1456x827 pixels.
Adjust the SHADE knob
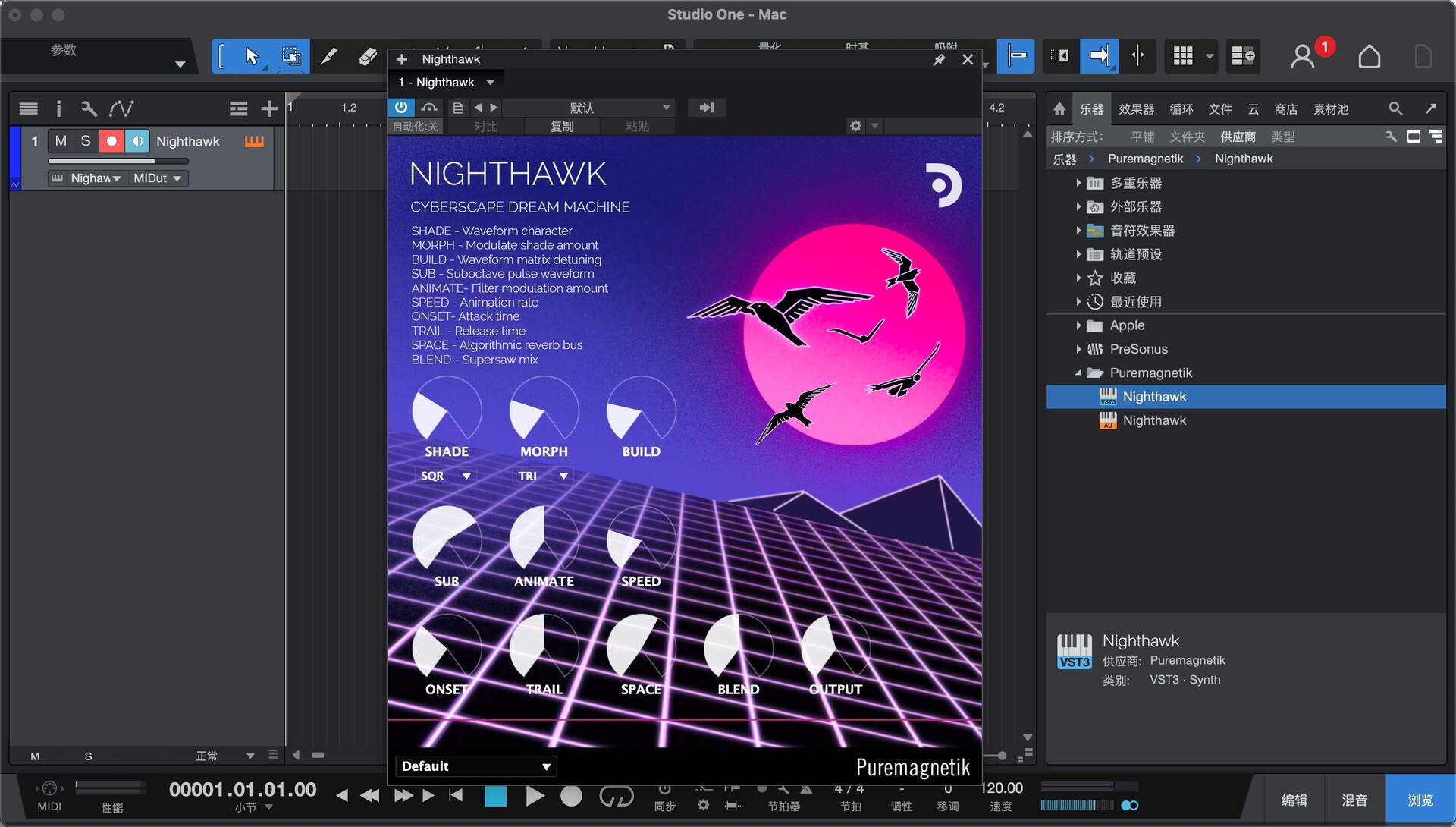[x=447, y=410]
